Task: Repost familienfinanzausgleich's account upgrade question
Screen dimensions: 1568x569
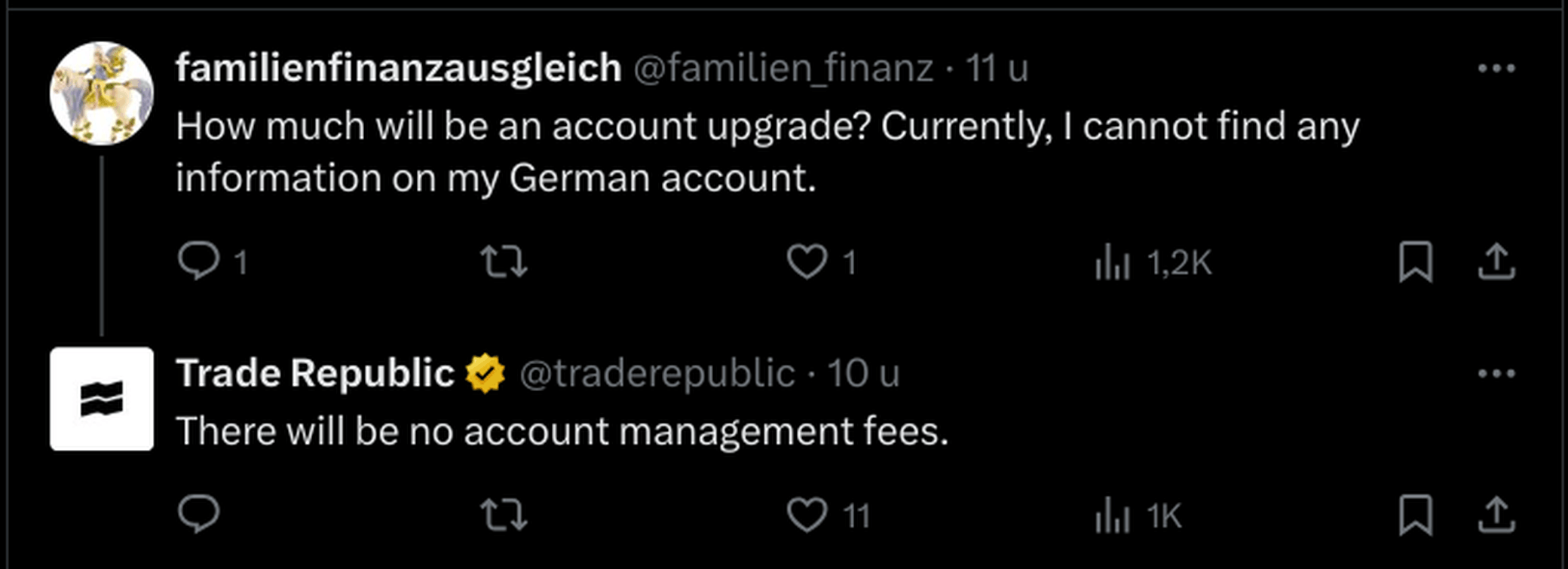Action: tap(504, 262)
